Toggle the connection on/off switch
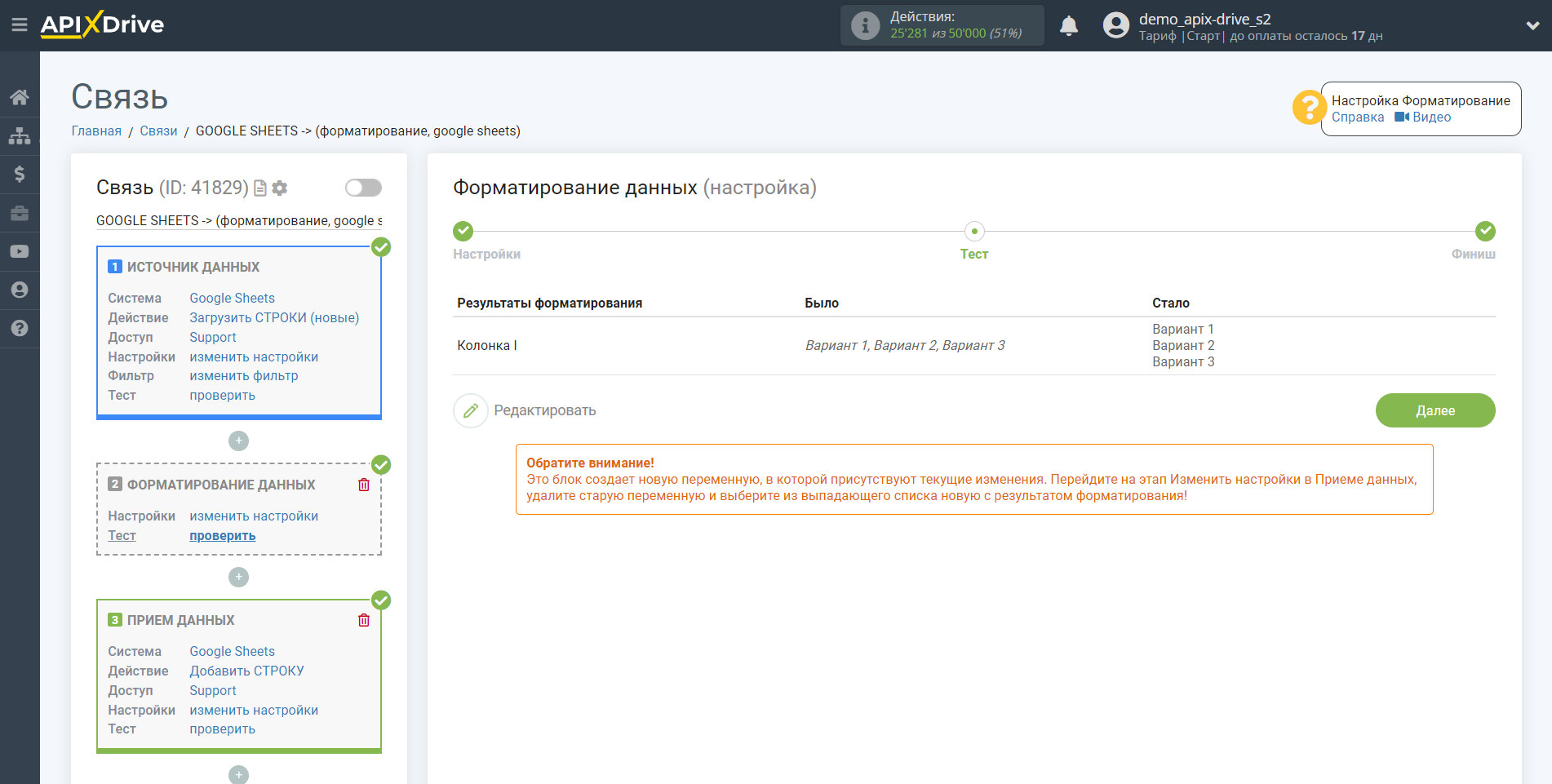This screenshot has height=784, width=1552. (x=363, y=188)
